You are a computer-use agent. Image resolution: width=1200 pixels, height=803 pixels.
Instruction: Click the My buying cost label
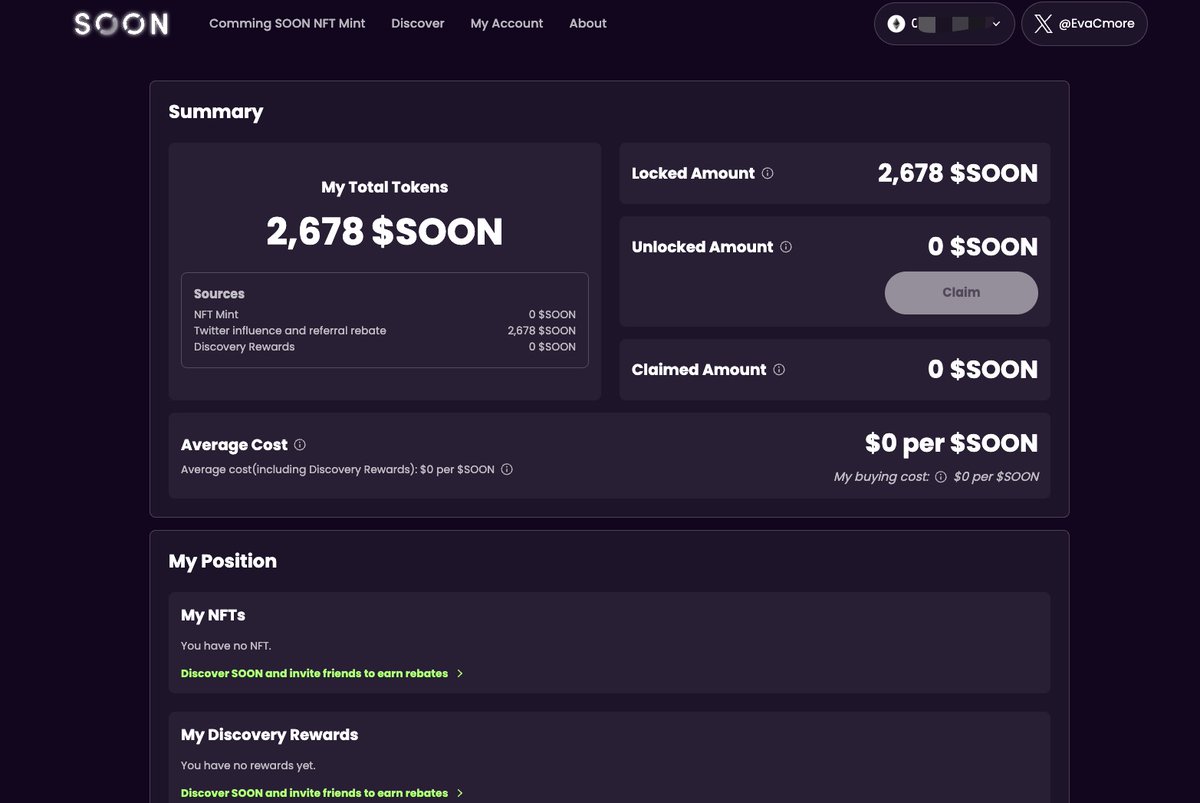pyautogui.click(x=881, y=477)
